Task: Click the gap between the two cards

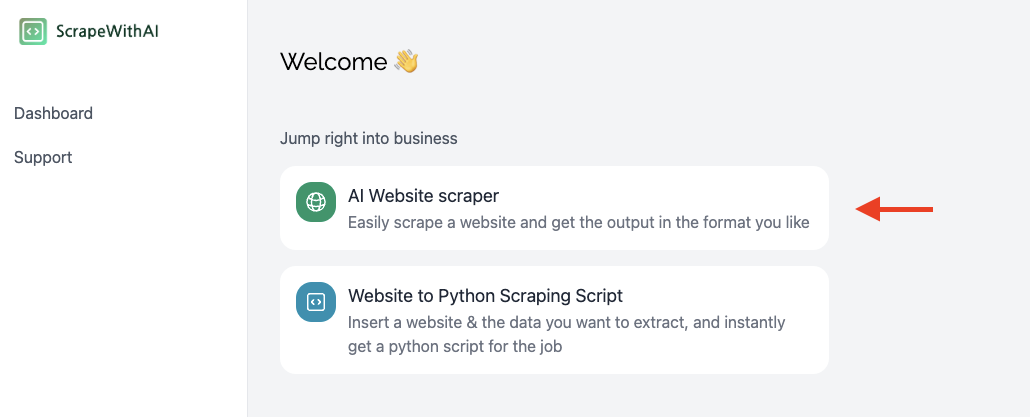Action: click(554, 258)
